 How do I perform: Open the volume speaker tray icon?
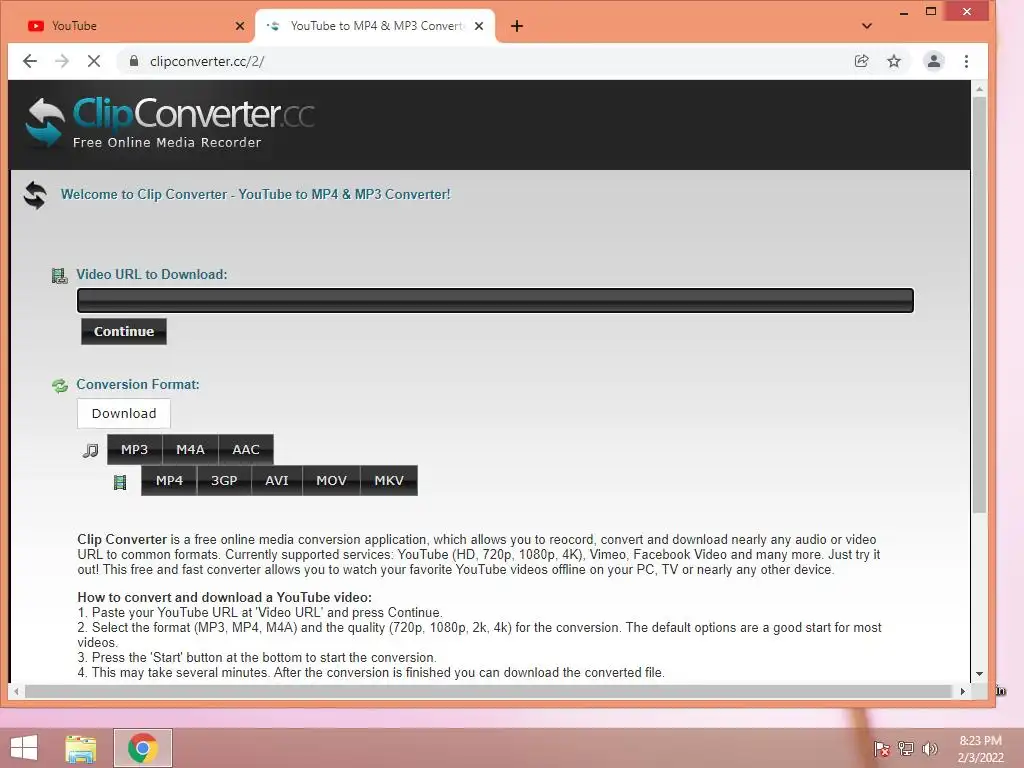pos(930,748)
